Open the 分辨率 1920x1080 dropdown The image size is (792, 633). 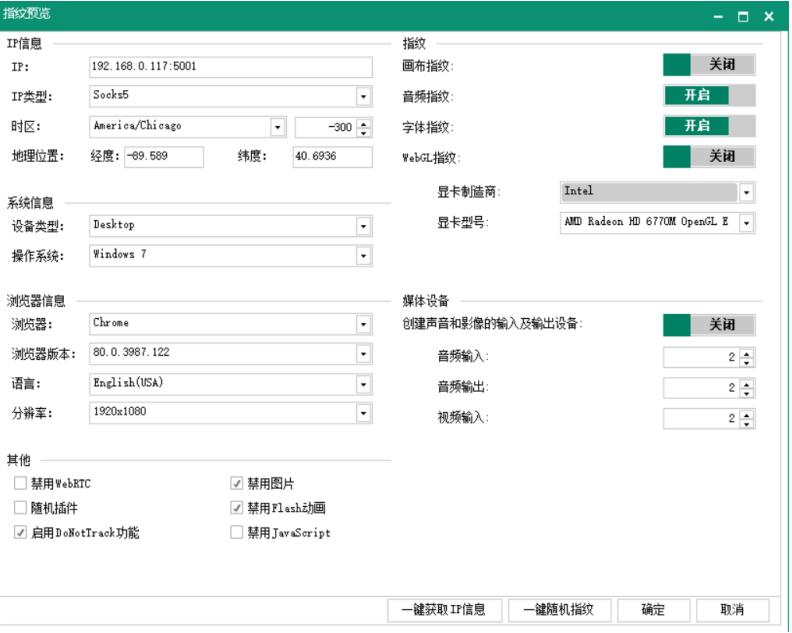pyautogui.click(x=363, y=413)
